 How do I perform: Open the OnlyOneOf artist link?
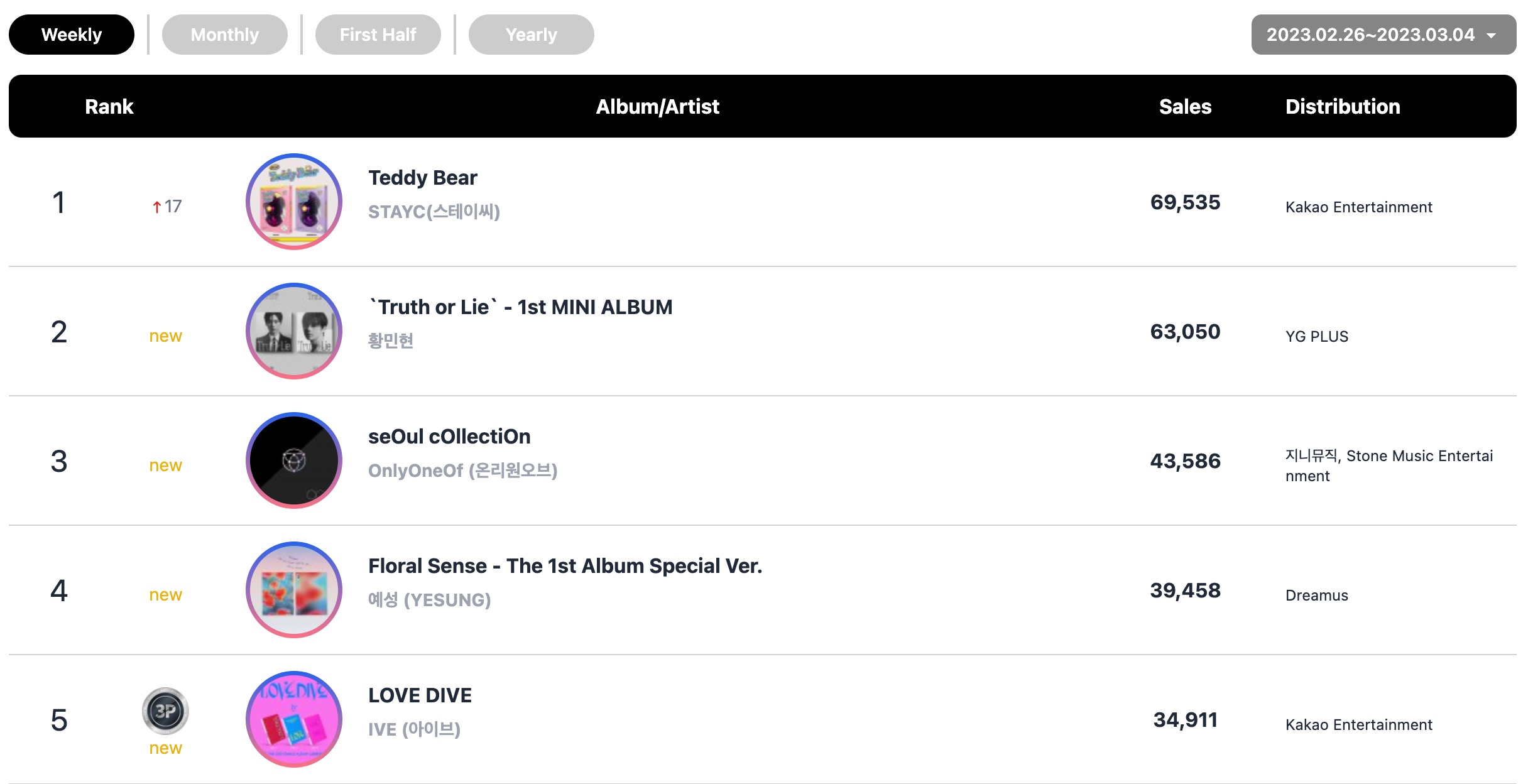click(463, 471)
